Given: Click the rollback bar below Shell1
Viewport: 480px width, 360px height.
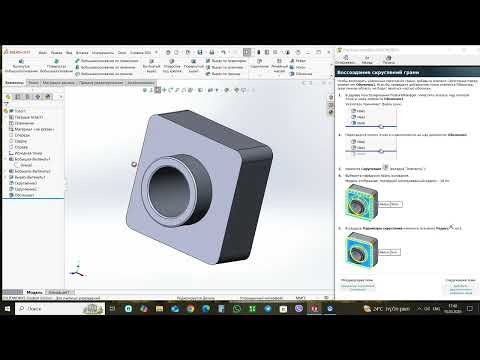Looking at the screenshot, I should [33, 199].
